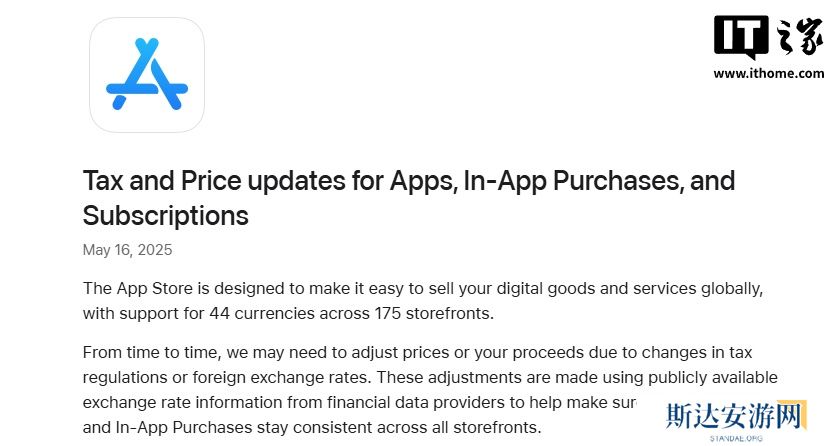This screenshot has width=837, height=446.
Task: Click the date May 16, 2025
Action: coord(127,249)
